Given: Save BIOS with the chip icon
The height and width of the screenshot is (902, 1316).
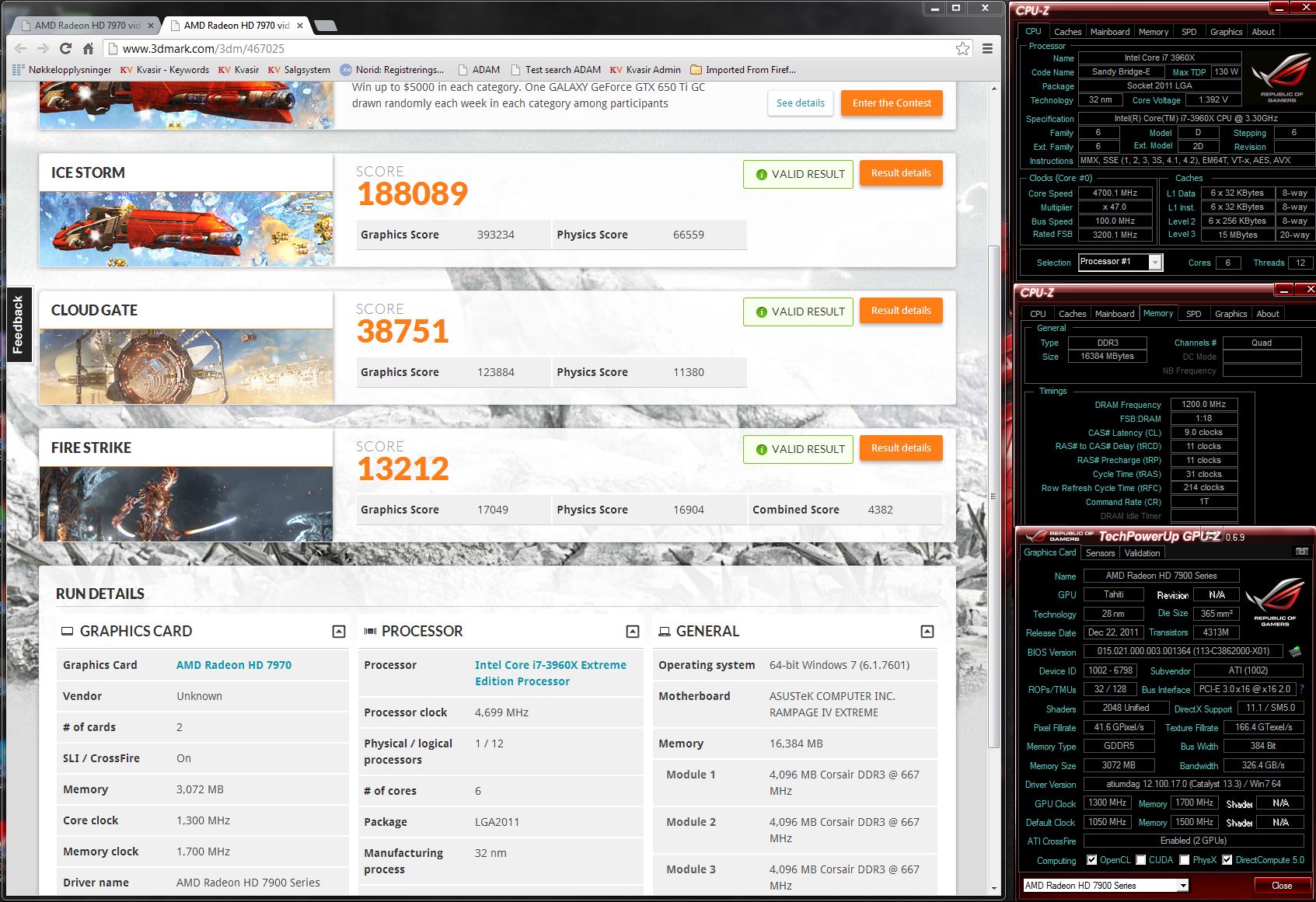Looking at the screenshot, I should tap(1295, 652).
